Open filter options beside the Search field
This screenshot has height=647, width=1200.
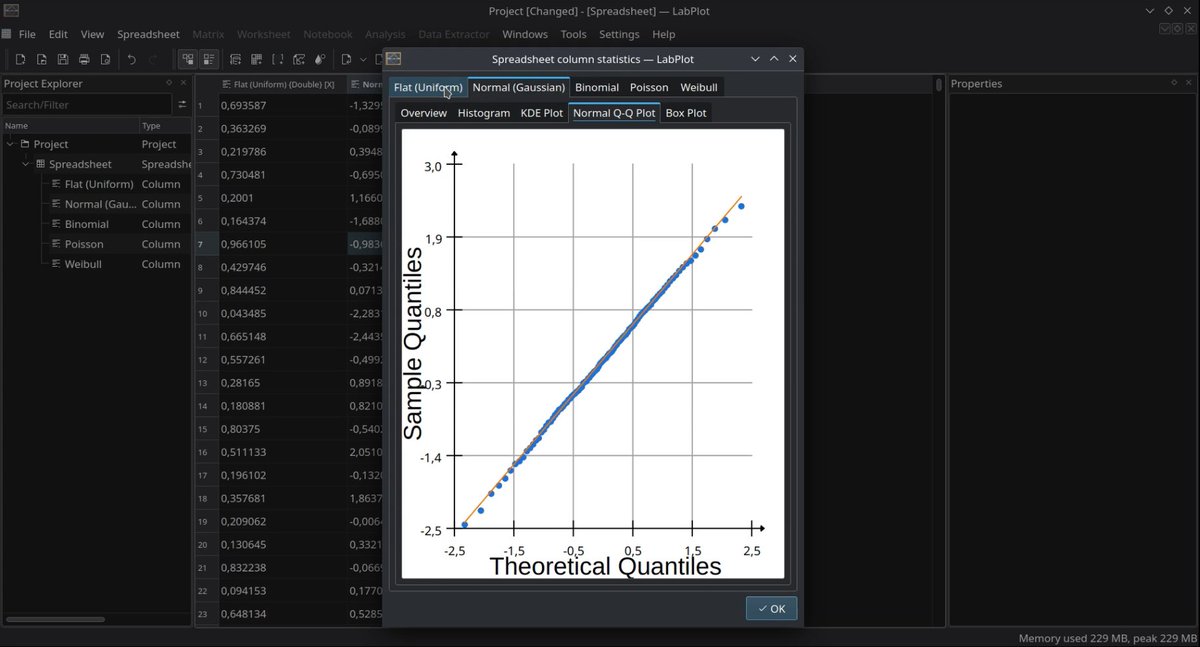tap(182, 104)
